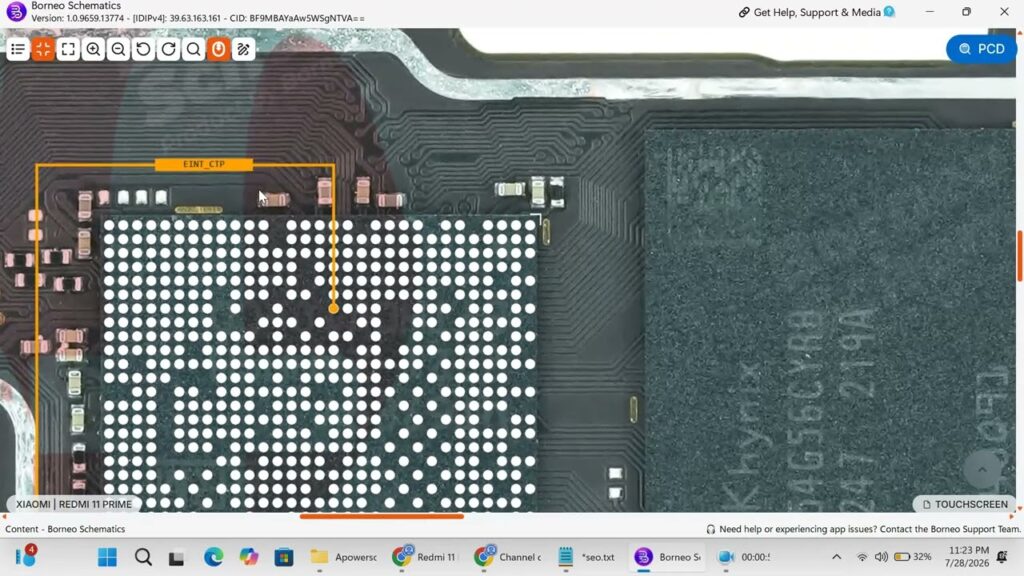
Task: Click the orange highlighted BGA pad
Action: [x=334, y=309]
